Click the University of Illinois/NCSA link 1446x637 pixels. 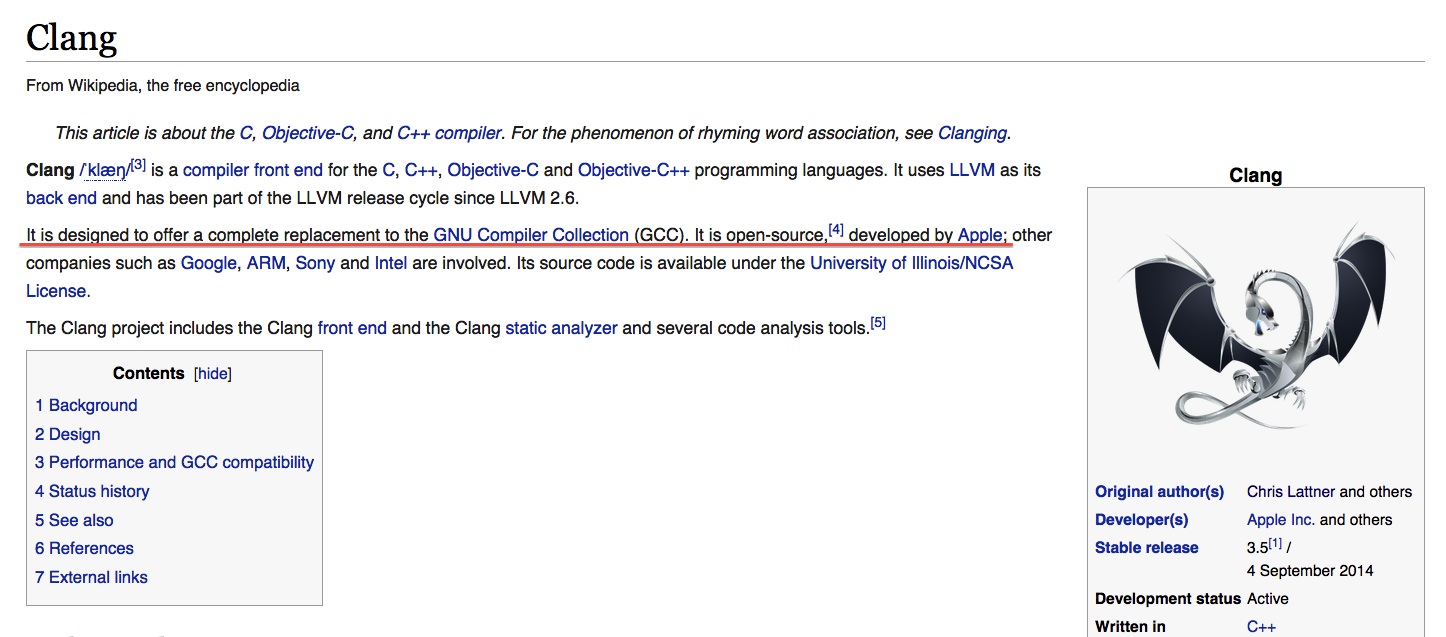[910, 263]
